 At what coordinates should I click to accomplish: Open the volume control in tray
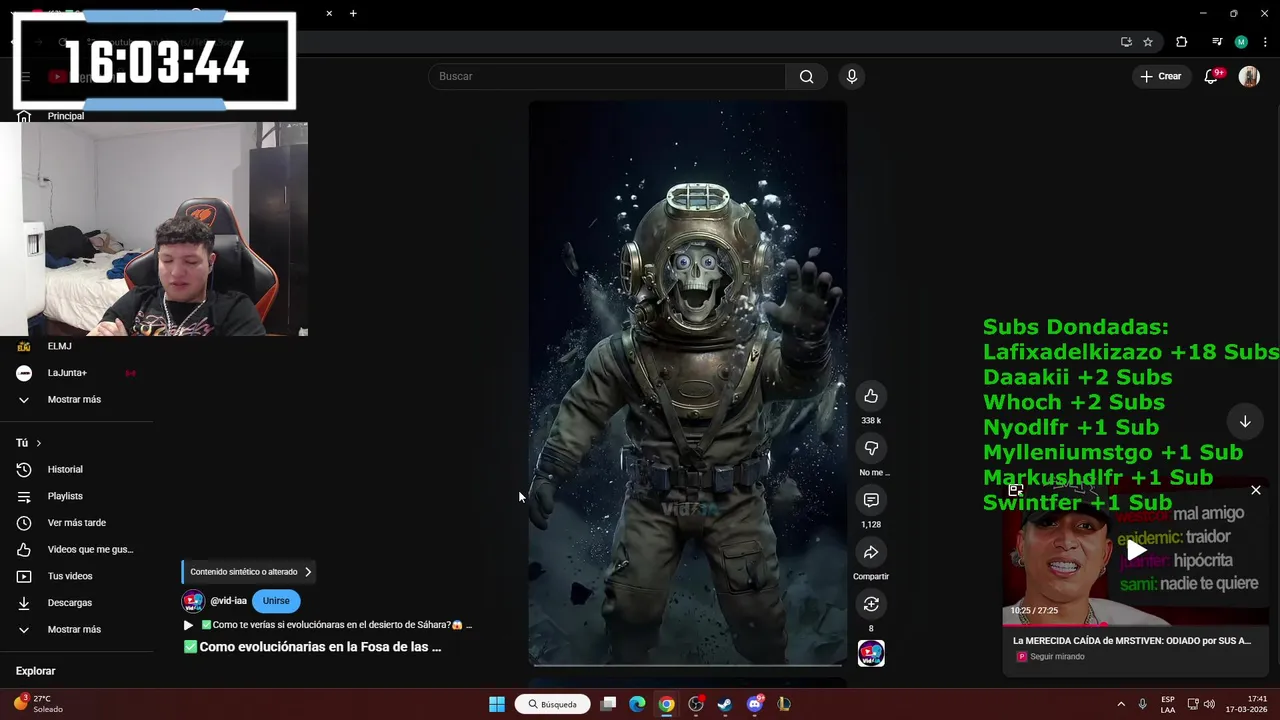pyautogui.click(x=1209, y=704)
